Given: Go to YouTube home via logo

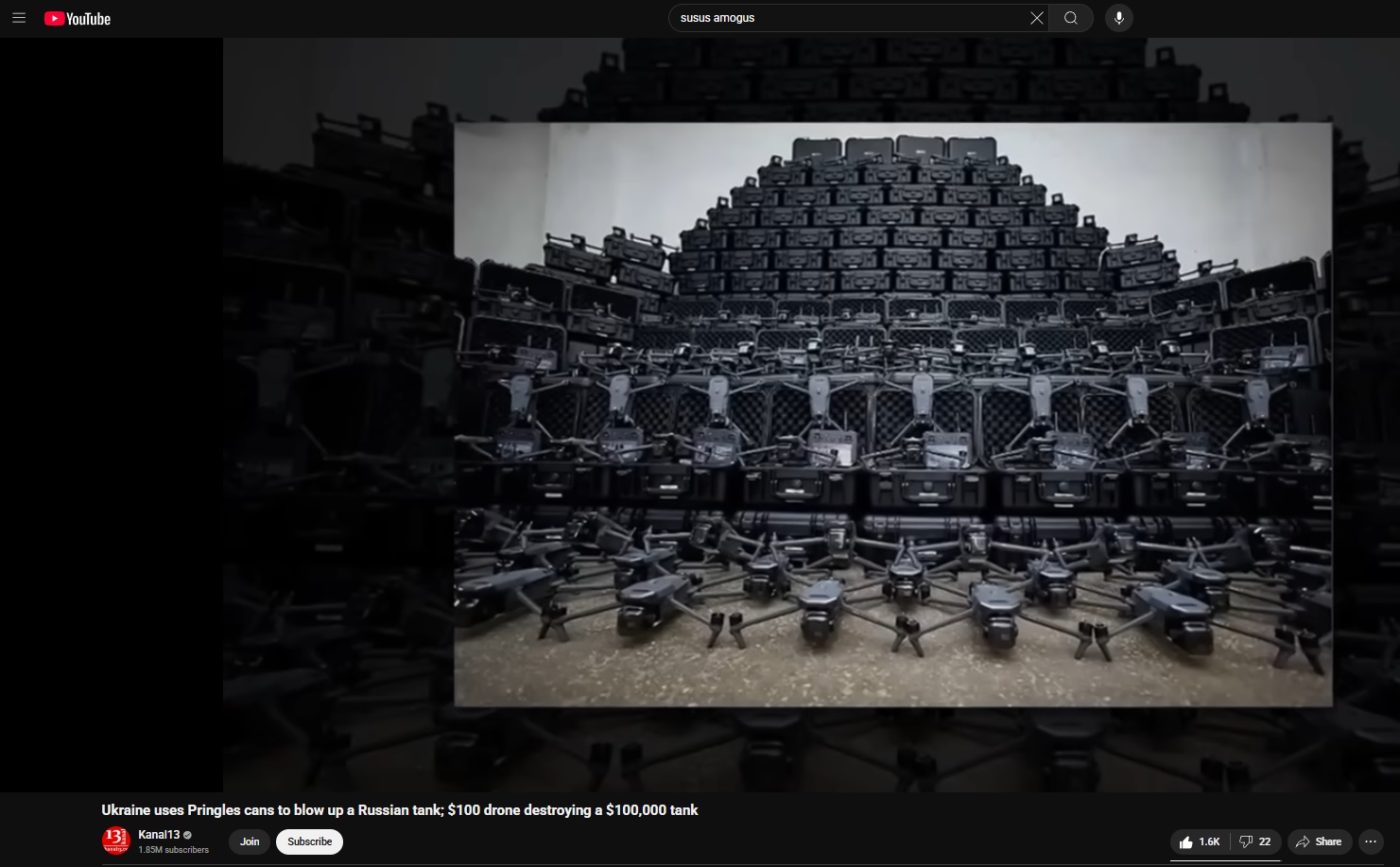Looking at the screenshot, I should [x=78, y=19].
